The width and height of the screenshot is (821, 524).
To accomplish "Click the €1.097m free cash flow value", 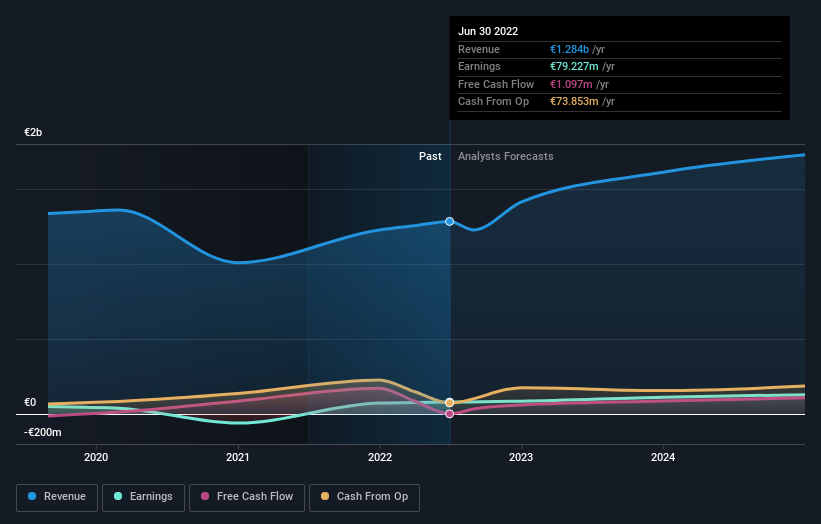I will pyautogui.click(x=571, y=84).
